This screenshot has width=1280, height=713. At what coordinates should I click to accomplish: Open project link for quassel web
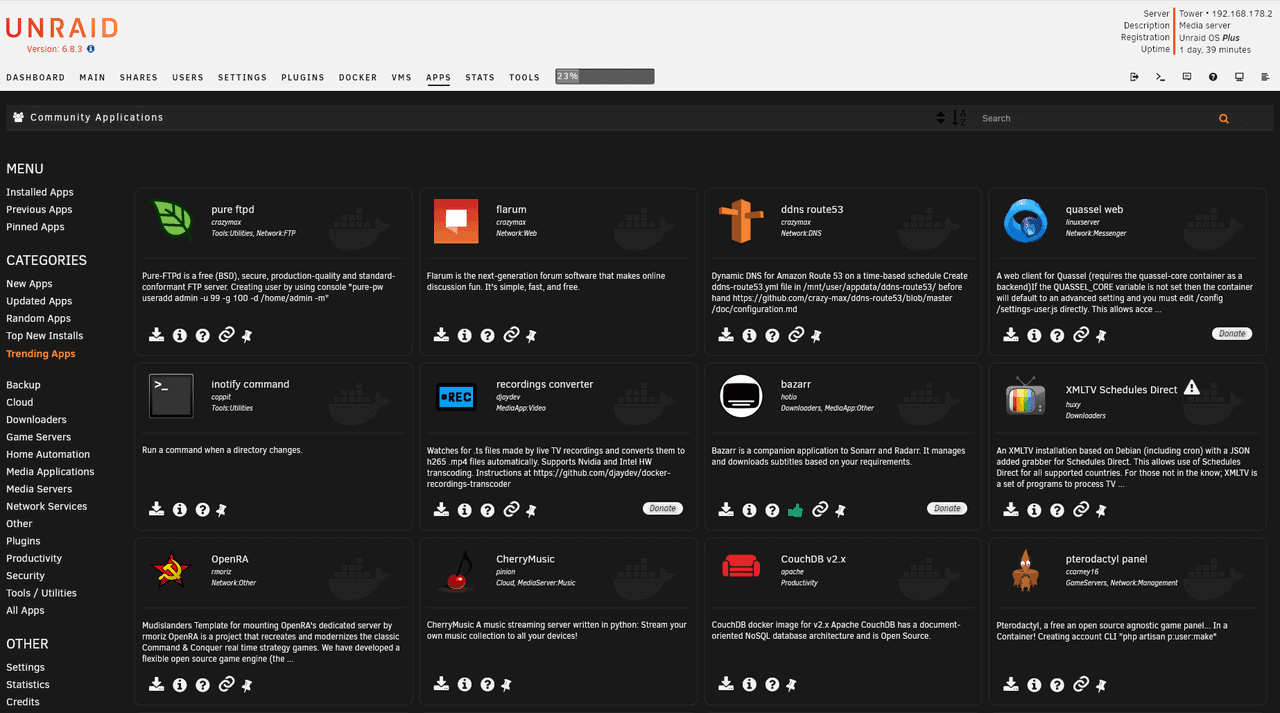coord(1081,335)
